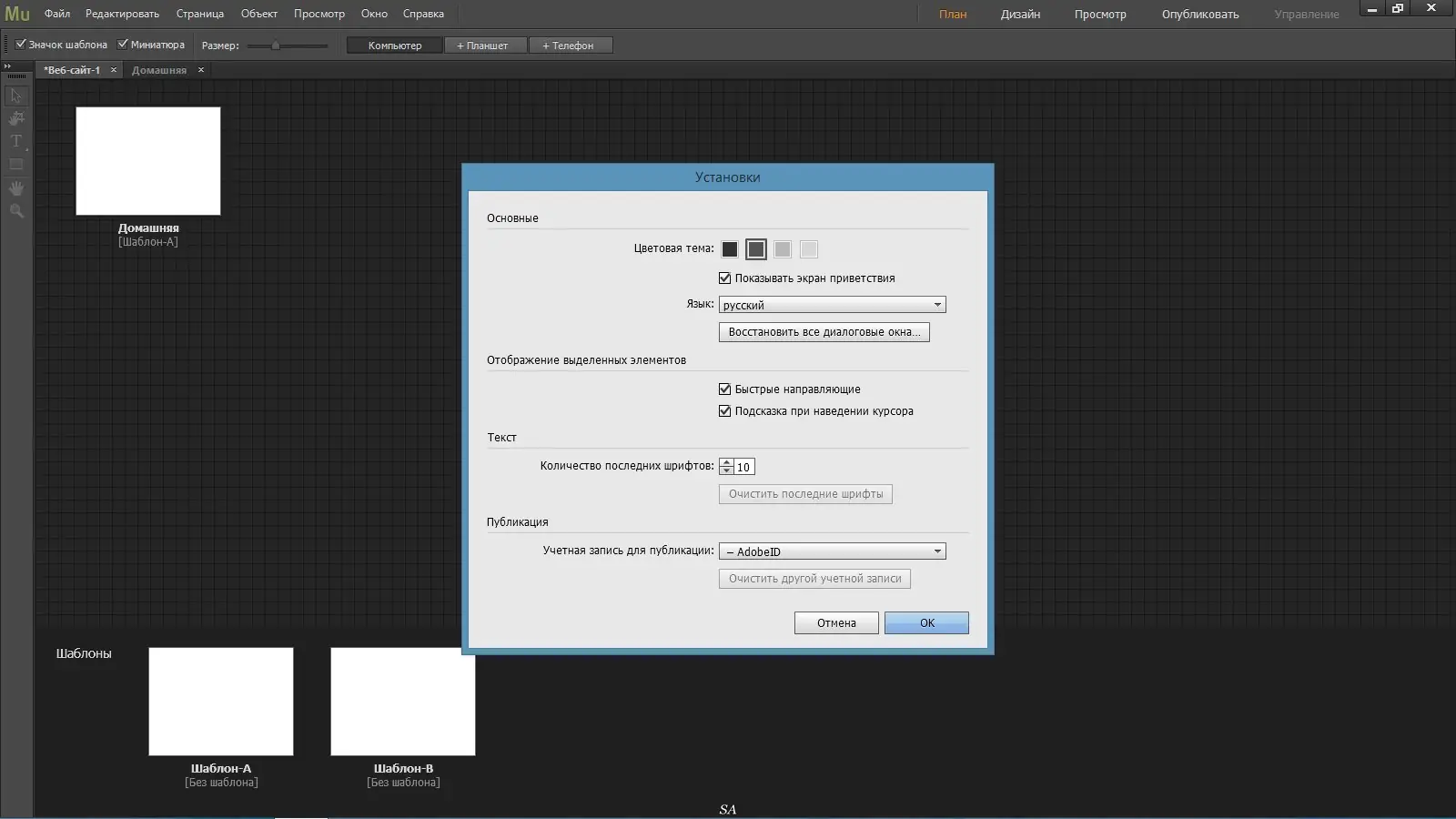Close the Домашняя tab
Screen dimensions: 1456x819
tap(201, 70)
